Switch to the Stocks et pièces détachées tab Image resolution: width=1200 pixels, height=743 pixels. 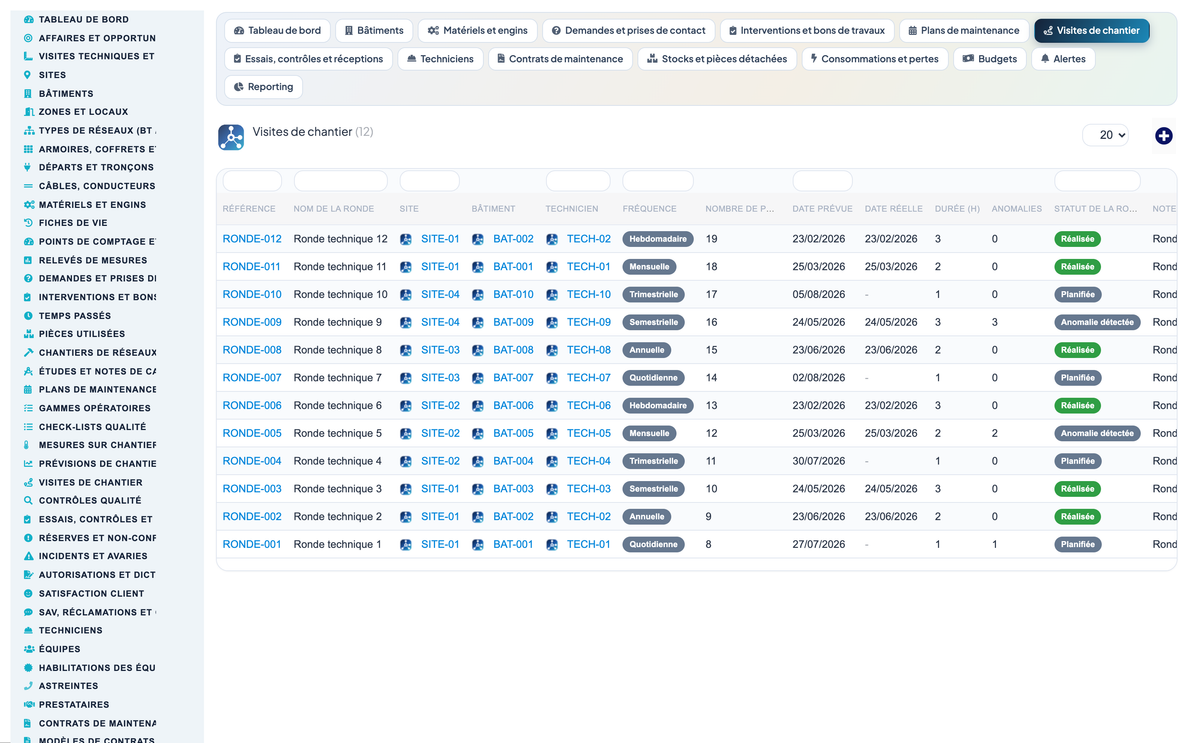pyautogui.click(x=717, y=59)
